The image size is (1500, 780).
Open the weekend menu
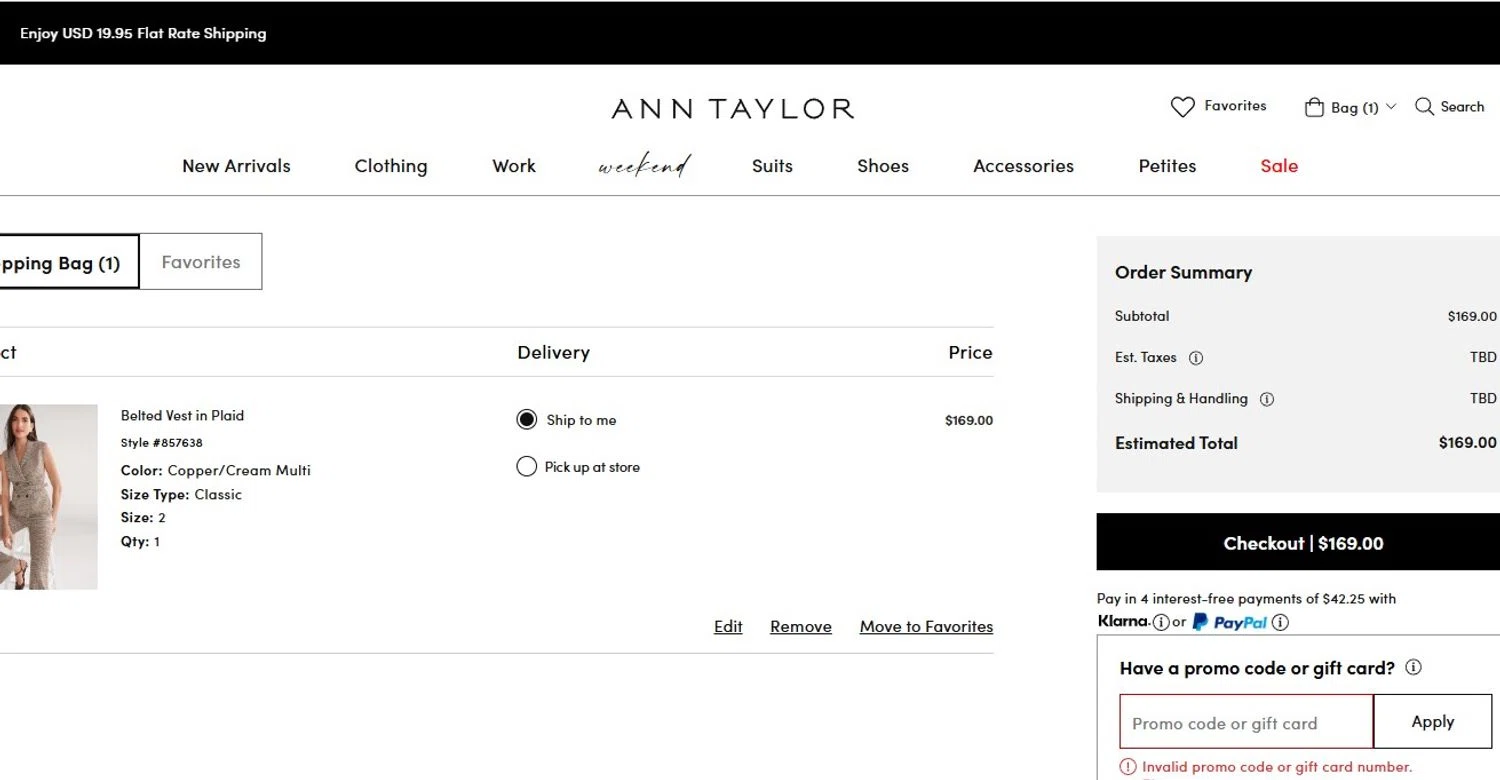[x=644, y=166]
